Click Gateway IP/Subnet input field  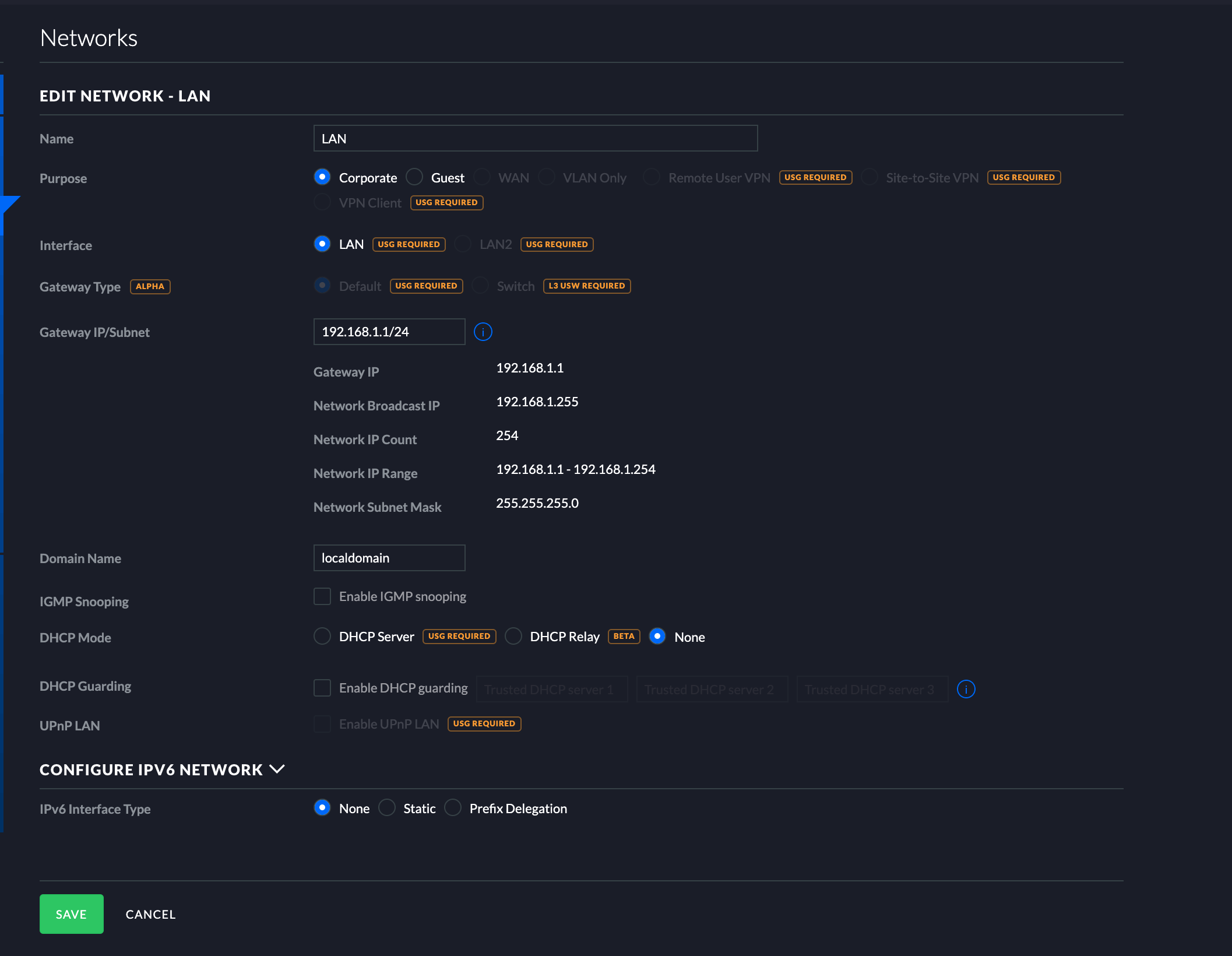coord(389,332)
